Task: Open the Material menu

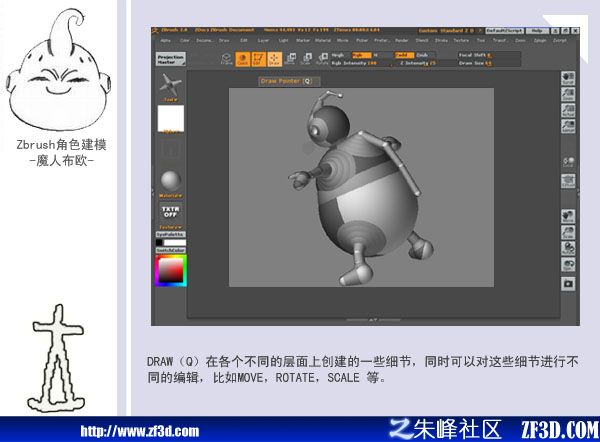Action: click(x=323, y=41)
